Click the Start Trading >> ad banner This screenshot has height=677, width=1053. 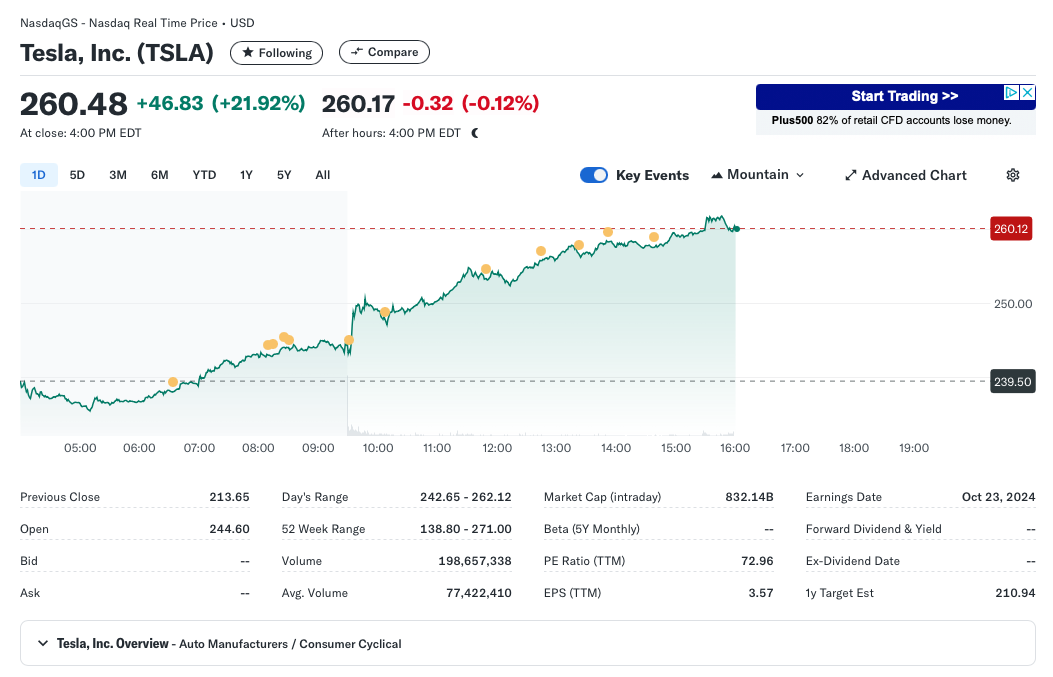tap(896, 96)
